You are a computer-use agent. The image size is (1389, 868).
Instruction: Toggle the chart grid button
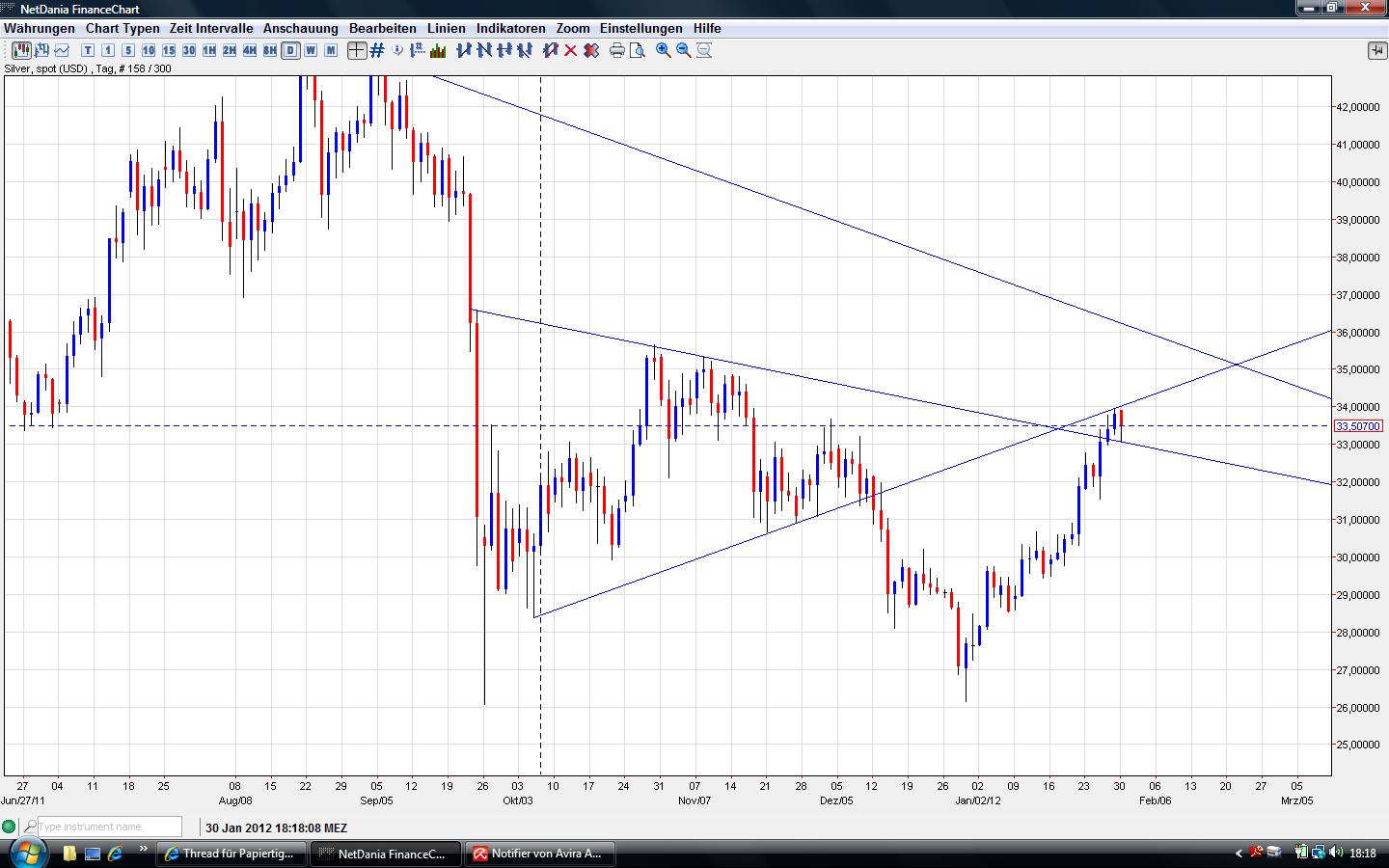point(377,50)
